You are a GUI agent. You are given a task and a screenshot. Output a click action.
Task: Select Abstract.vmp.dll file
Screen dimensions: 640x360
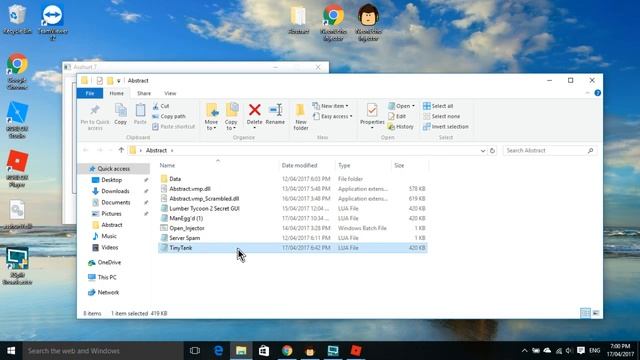293,189
